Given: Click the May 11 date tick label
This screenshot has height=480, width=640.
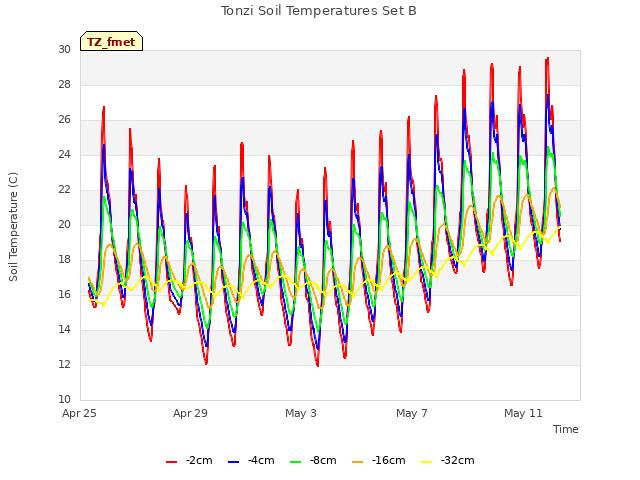Looking at the screenshot, I should pyautogui.click(x=523, y=413).
